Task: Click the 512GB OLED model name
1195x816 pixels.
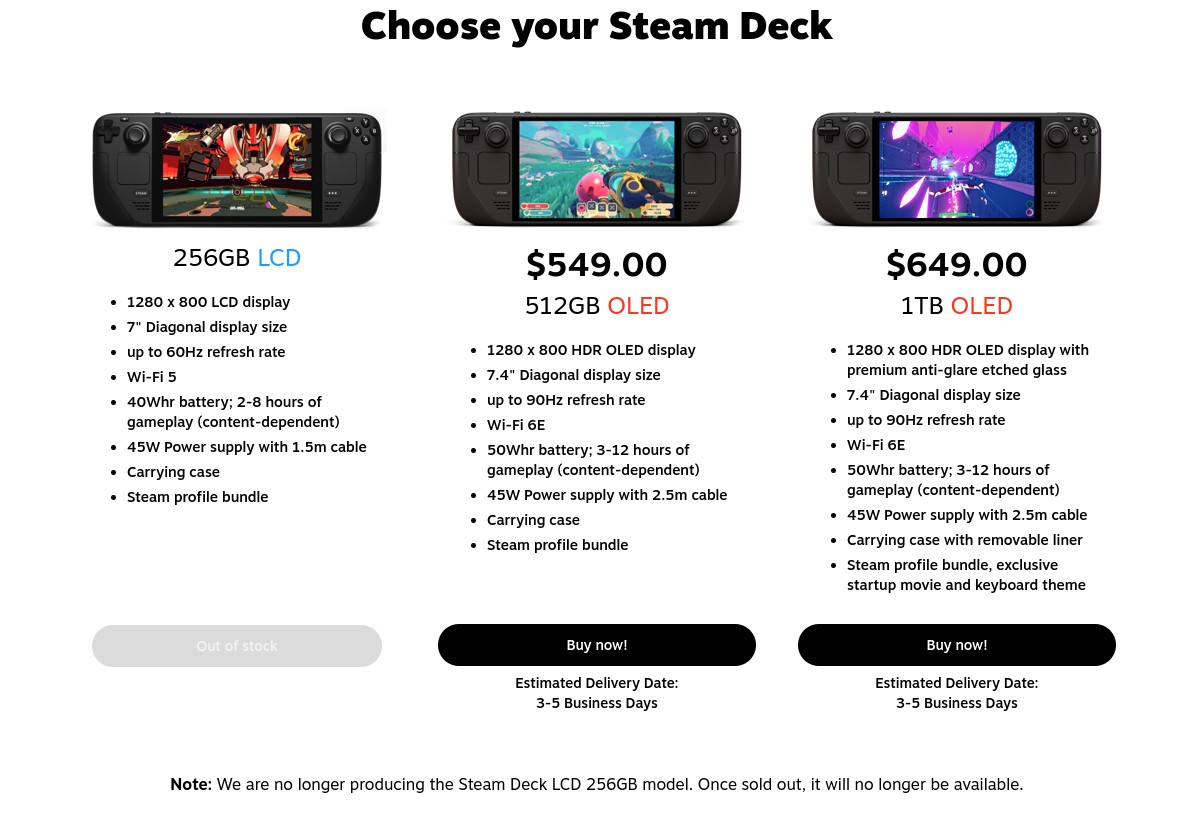Action: coord(597,306)
